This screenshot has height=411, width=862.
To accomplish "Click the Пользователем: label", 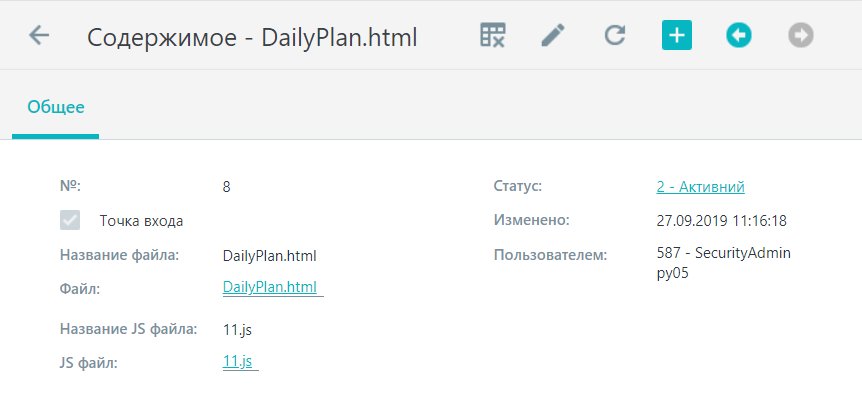I will click(x=550, y=255).
